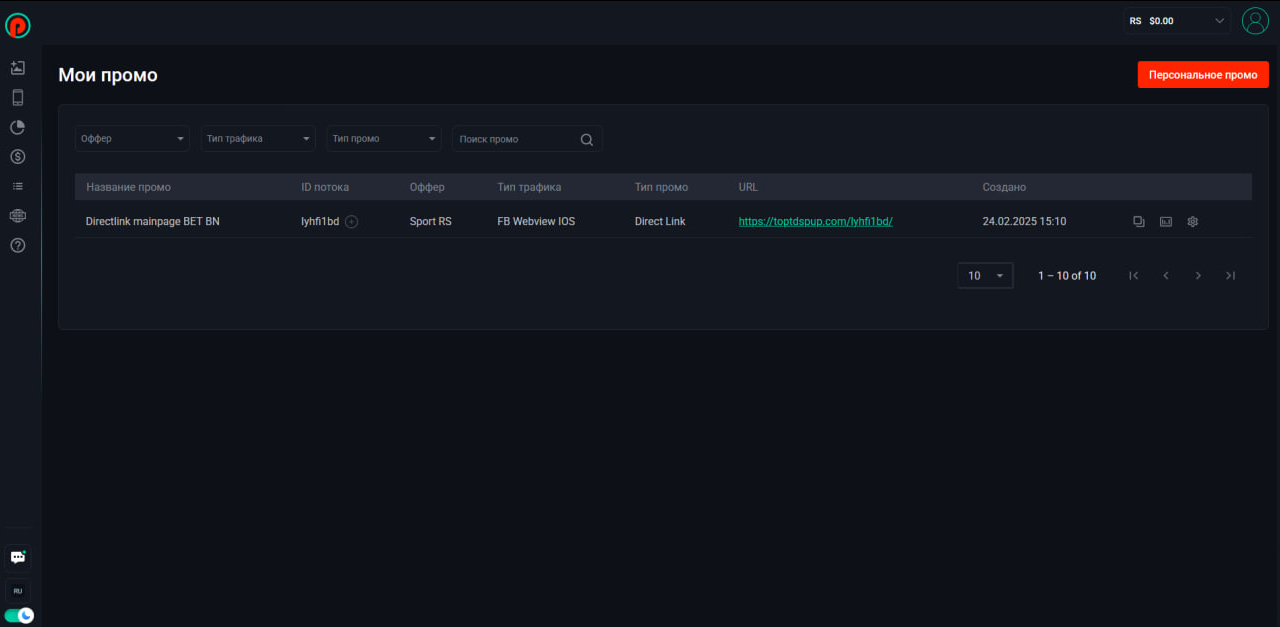This screenshot has height=627, width=1280.
Task: Open gear settings for Directlink mainpage promo
Action: [1192, 222]
